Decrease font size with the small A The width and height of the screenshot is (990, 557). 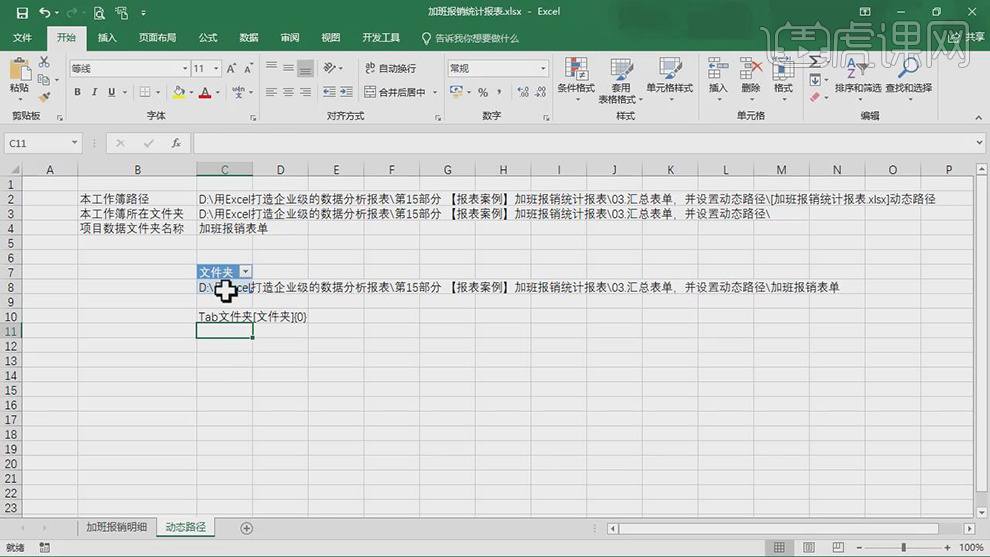pos(248,68)
